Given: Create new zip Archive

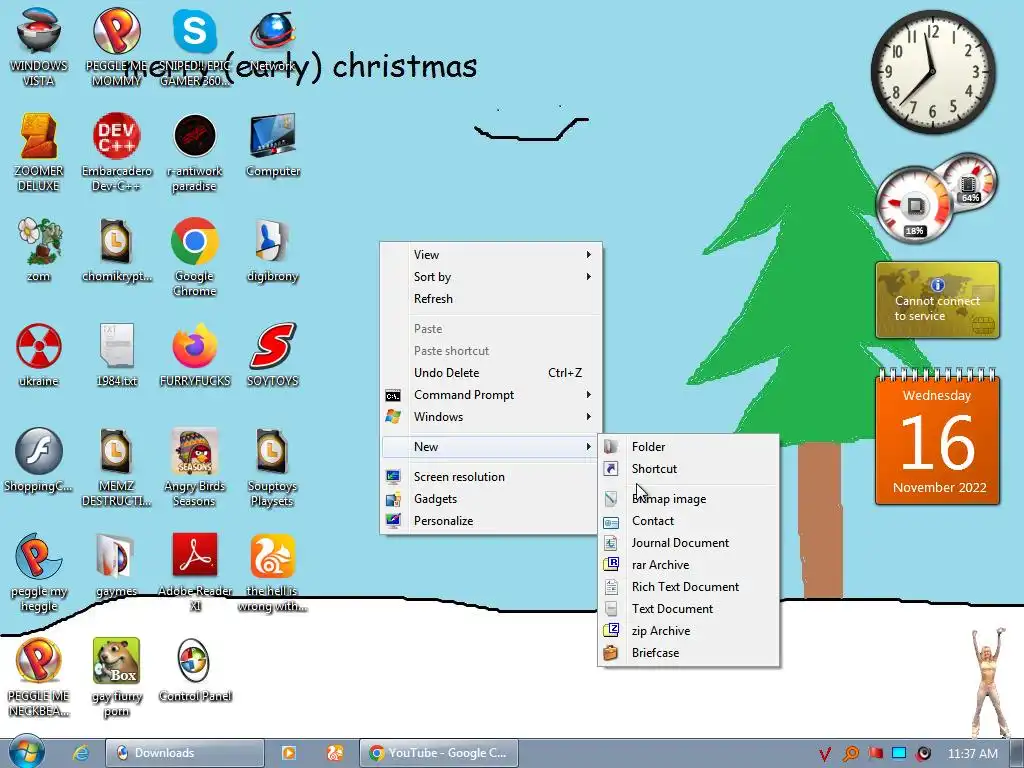Looking at the screenshot, I should pyautogui.click(x=688, y=631).
